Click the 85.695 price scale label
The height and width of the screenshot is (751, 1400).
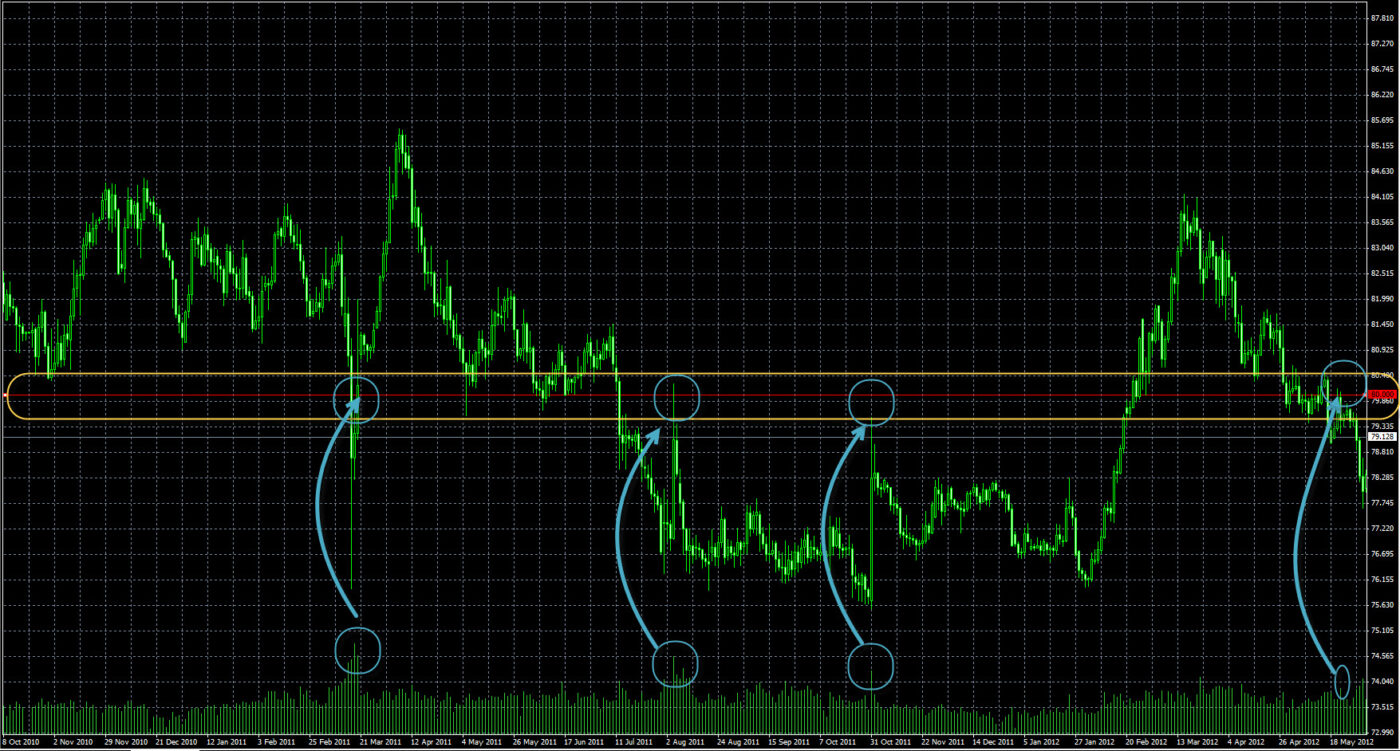point(1382,120)
